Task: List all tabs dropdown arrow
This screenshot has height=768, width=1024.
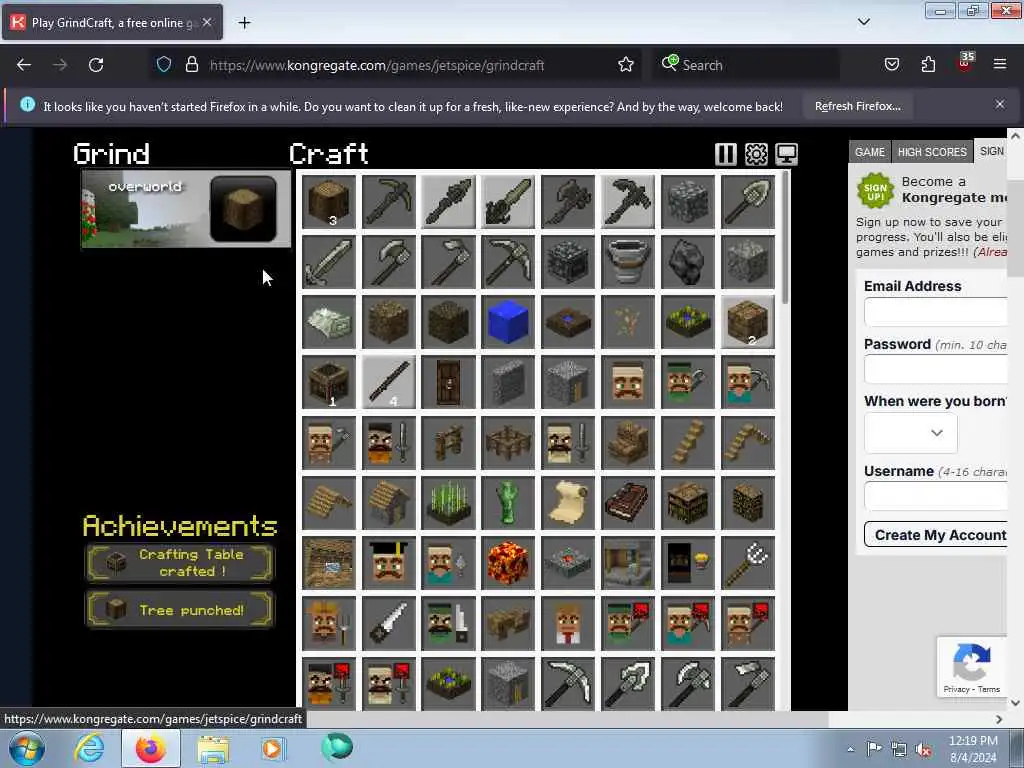Action: click(x=864, y=22)
